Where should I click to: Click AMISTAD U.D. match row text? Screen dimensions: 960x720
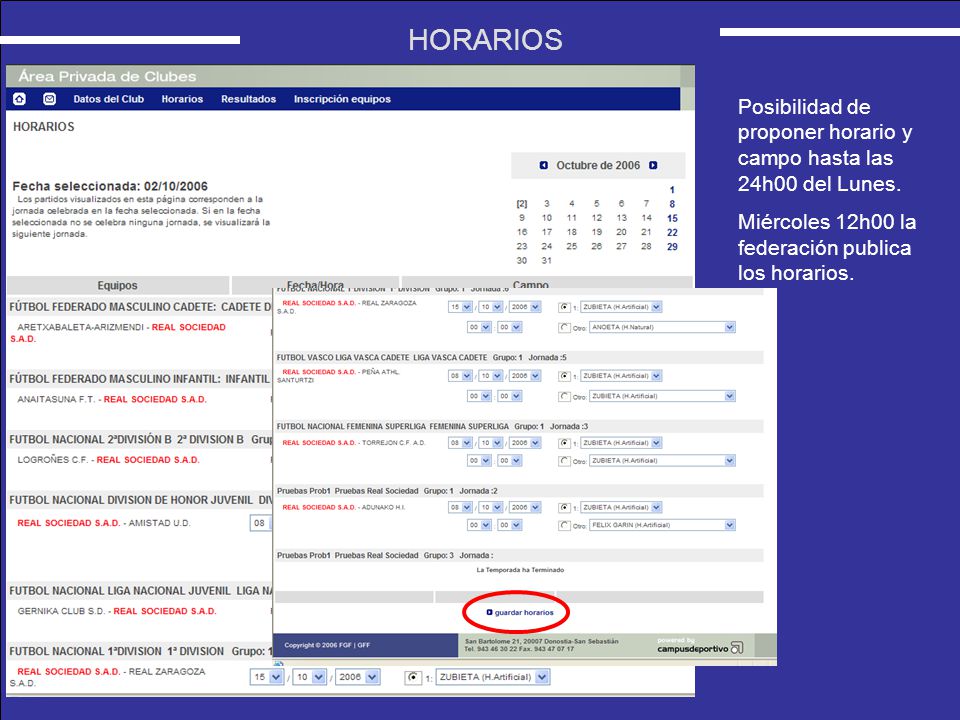point(104,523)
